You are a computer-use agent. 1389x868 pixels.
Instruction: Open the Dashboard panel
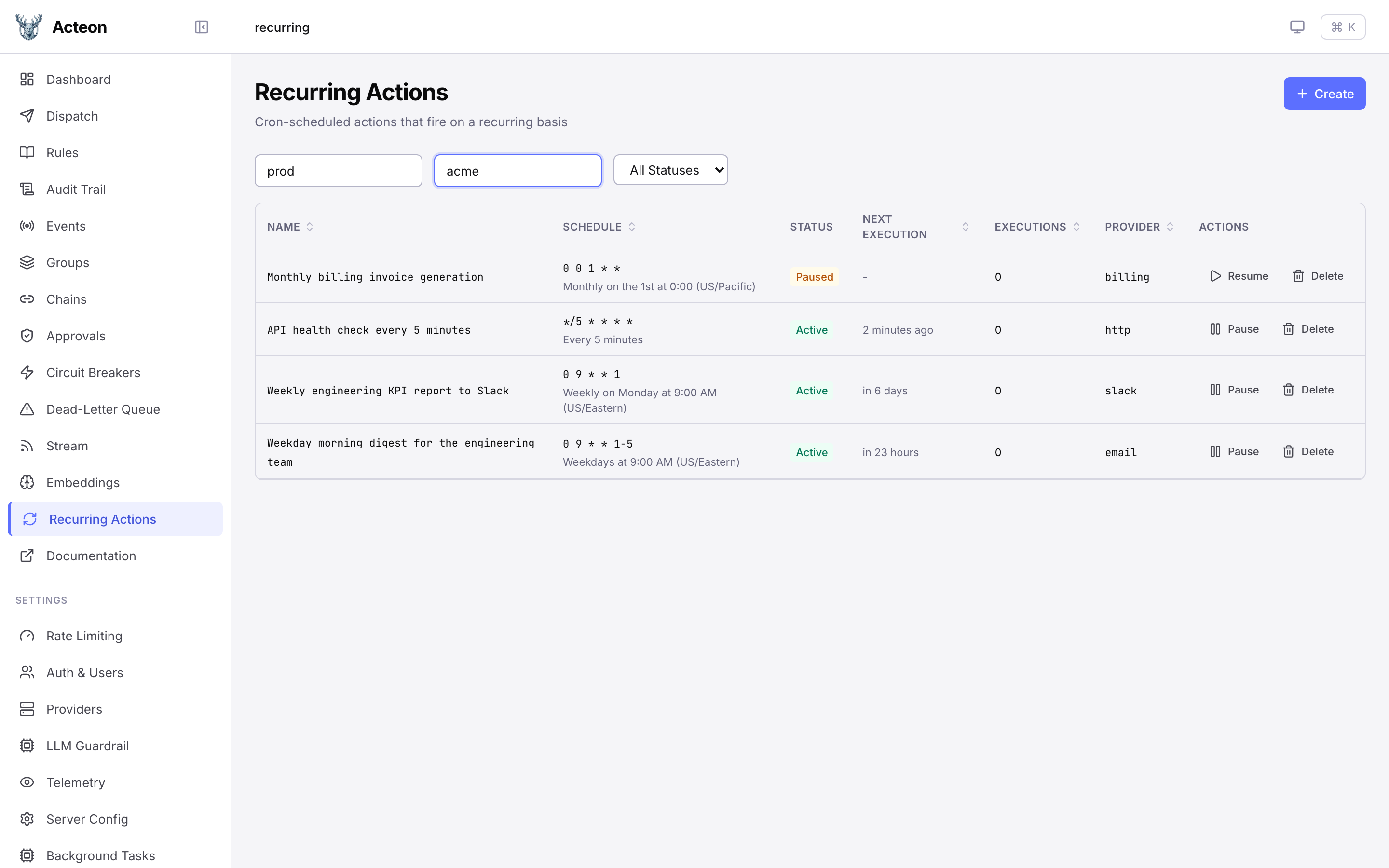click(x=78, y=79)
